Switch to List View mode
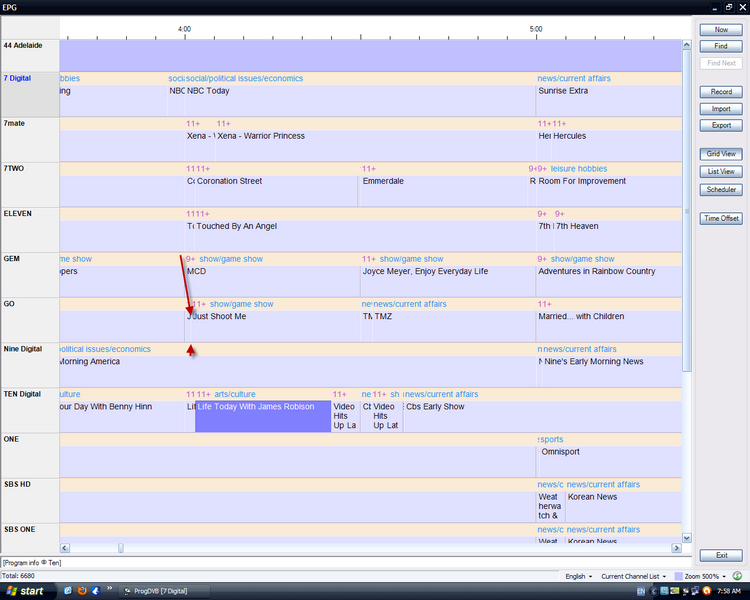 pos(721,172)
